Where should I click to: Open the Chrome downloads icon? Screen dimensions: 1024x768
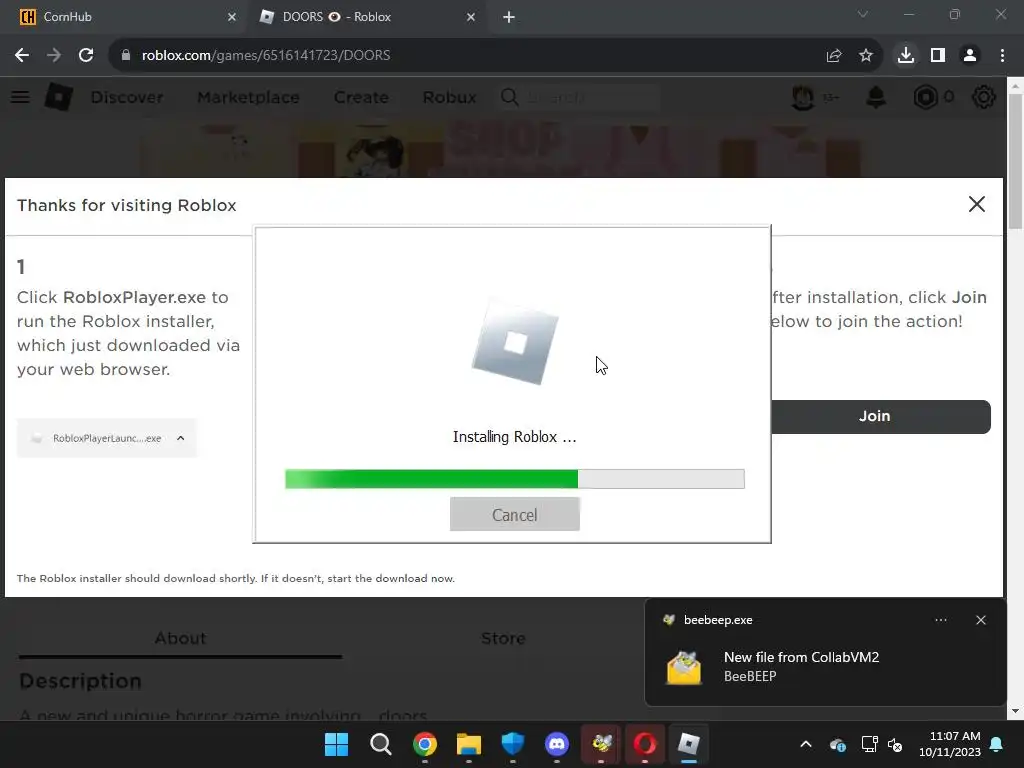[x=906, y=56]
